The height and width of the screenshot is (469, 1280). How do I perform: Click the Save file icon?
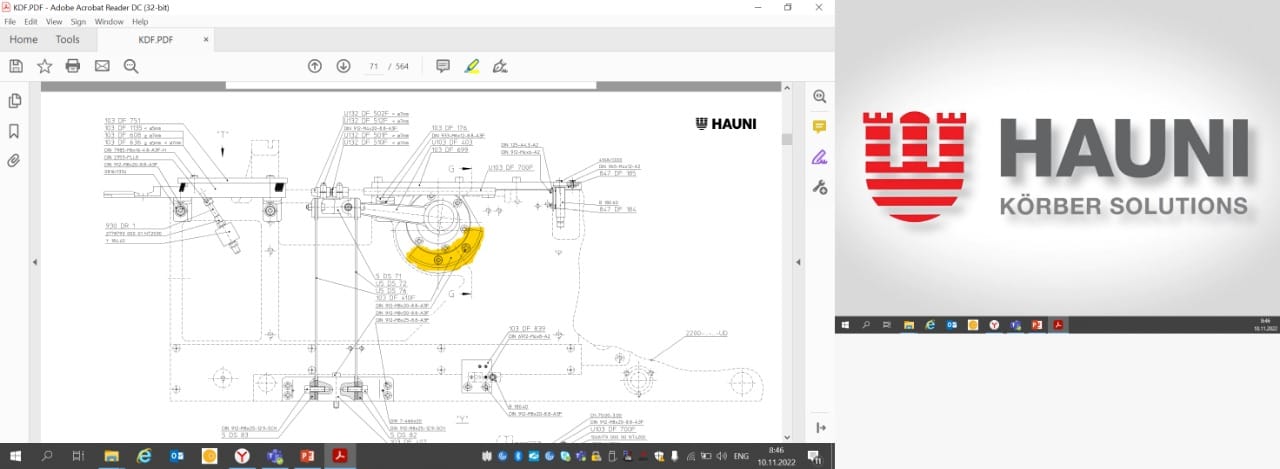pyautogui.click(x=16, y=66)
